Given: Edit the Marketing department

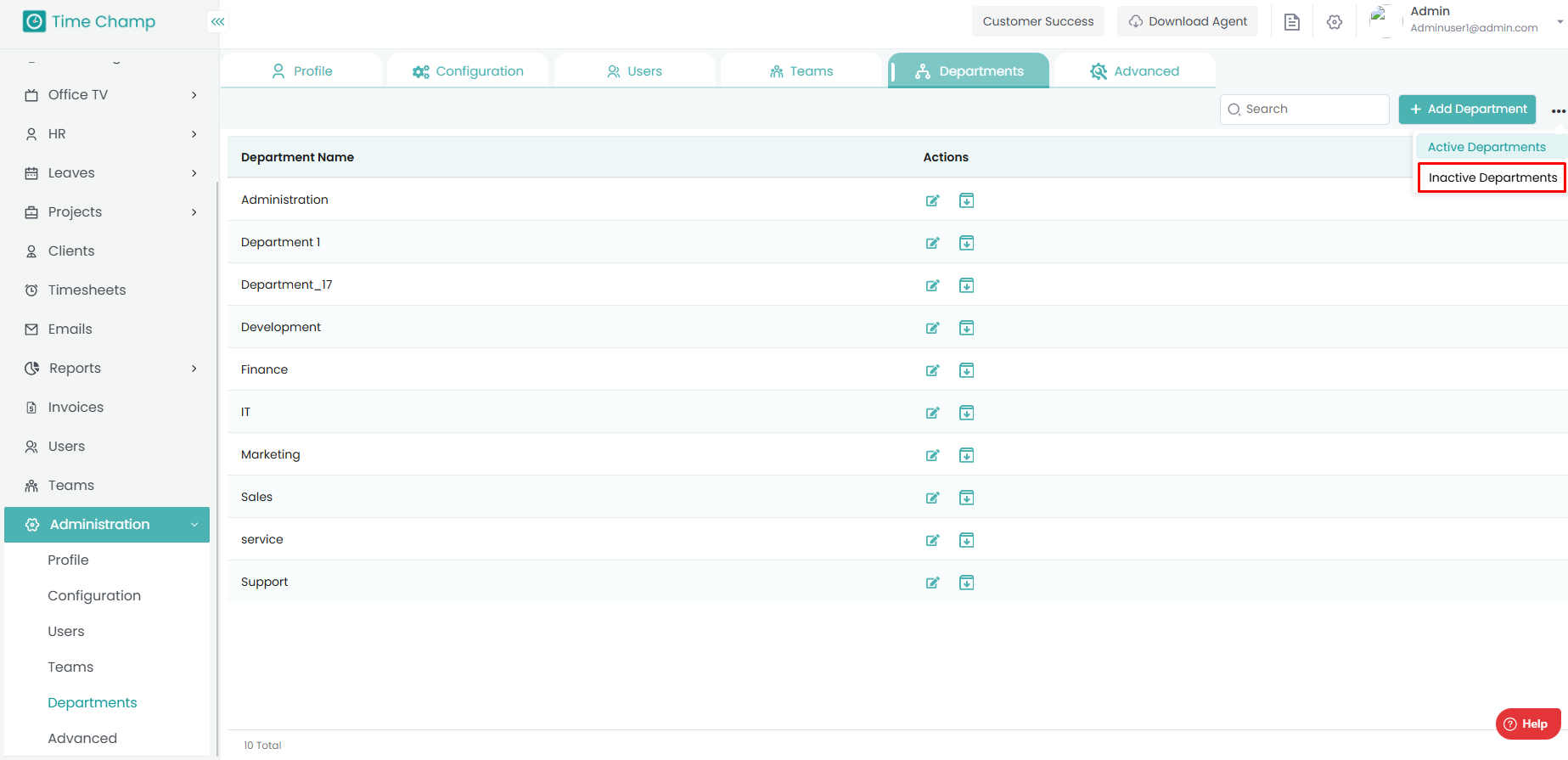Looking at the screenshot, I should (932, 455).
